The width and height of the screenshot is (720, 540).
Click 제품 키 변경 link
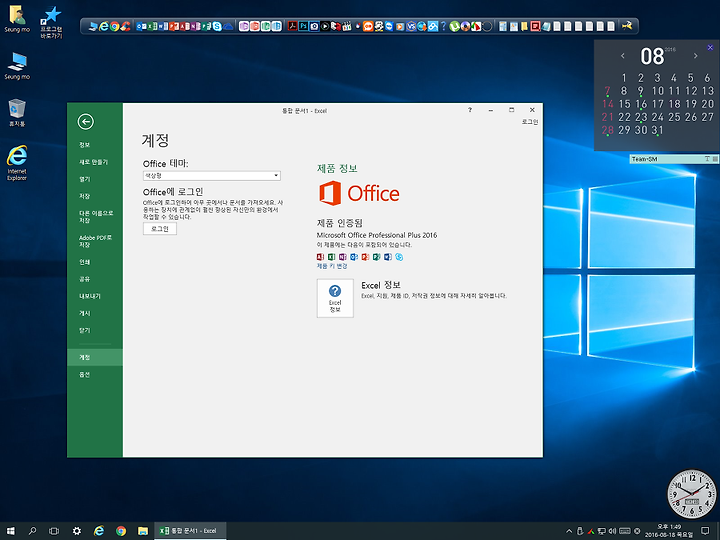coord(332,266)
